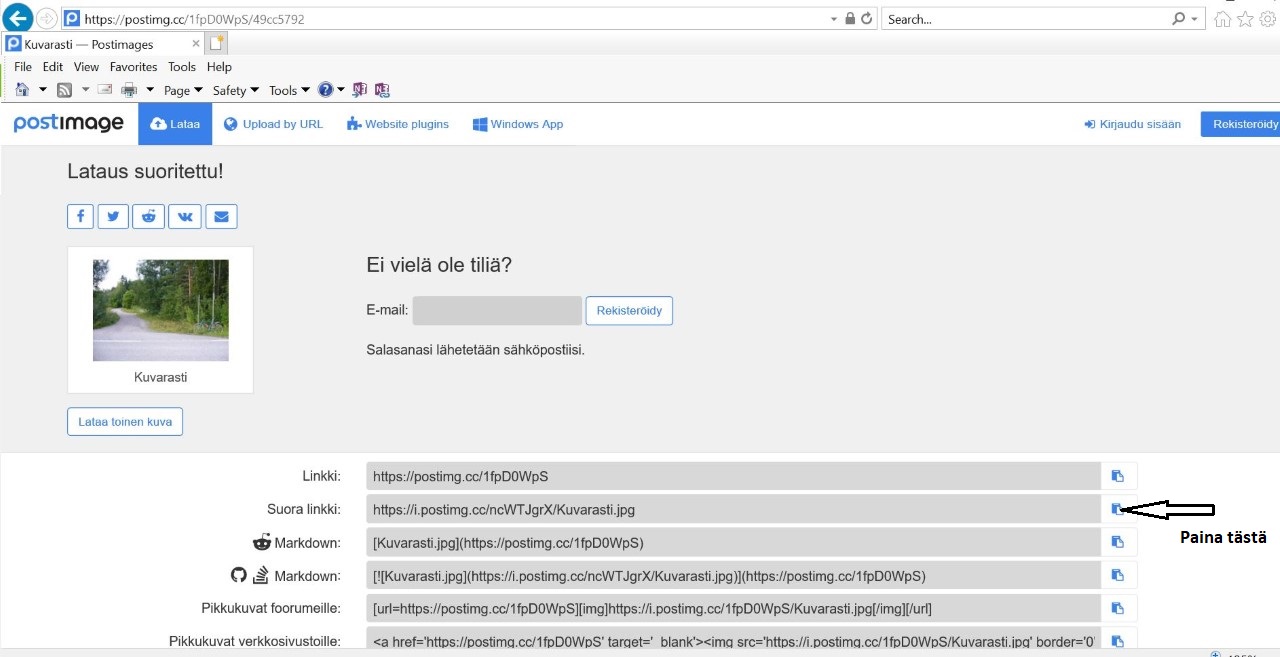This screenshot has width=1280, height=657.
Task: Open Windows App link
Action: click(518, 124)
